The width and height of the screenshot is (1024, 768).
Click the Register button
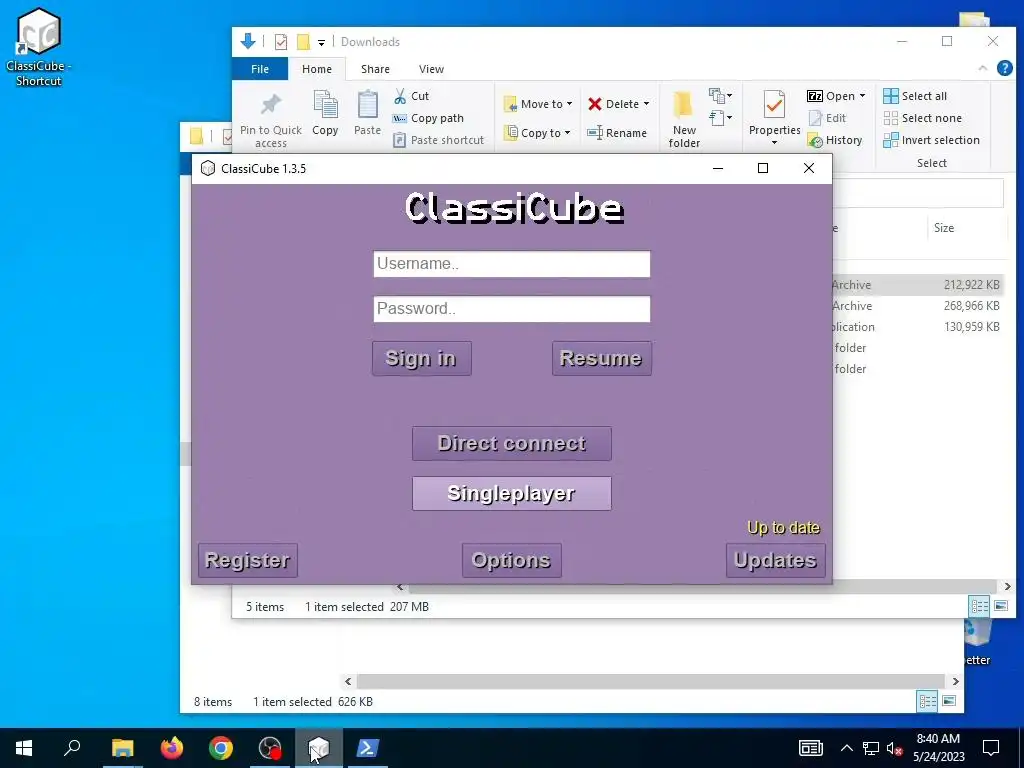click(x=248, y=560)
